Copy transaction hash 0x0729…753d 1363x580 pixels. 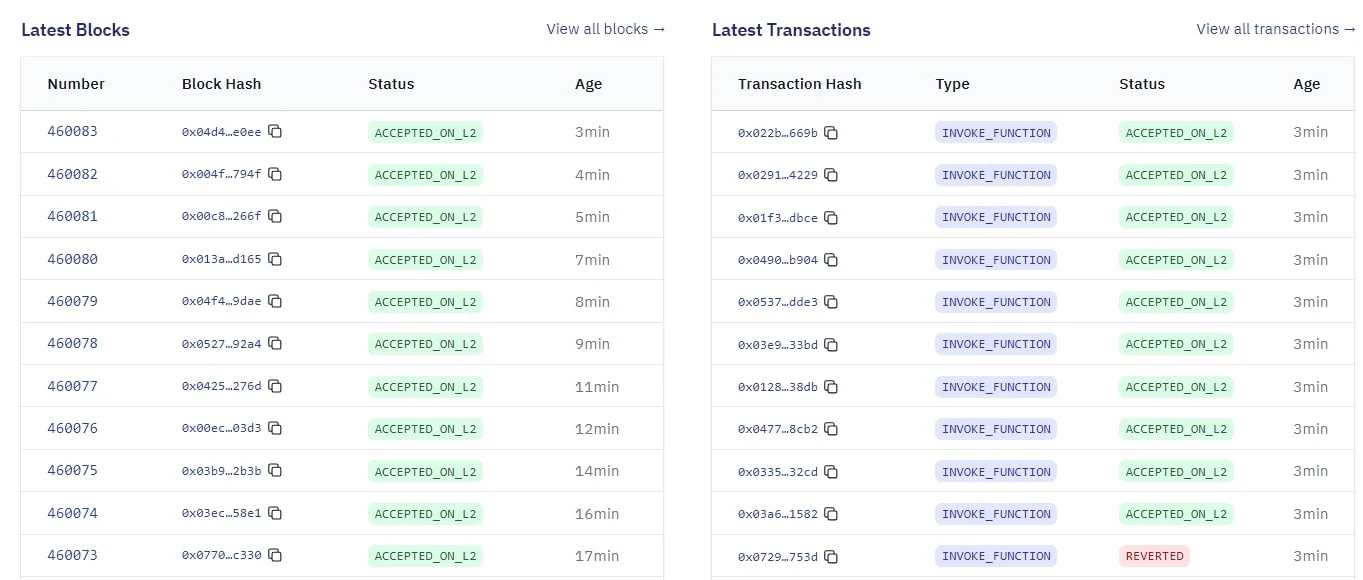pos(831,556)
